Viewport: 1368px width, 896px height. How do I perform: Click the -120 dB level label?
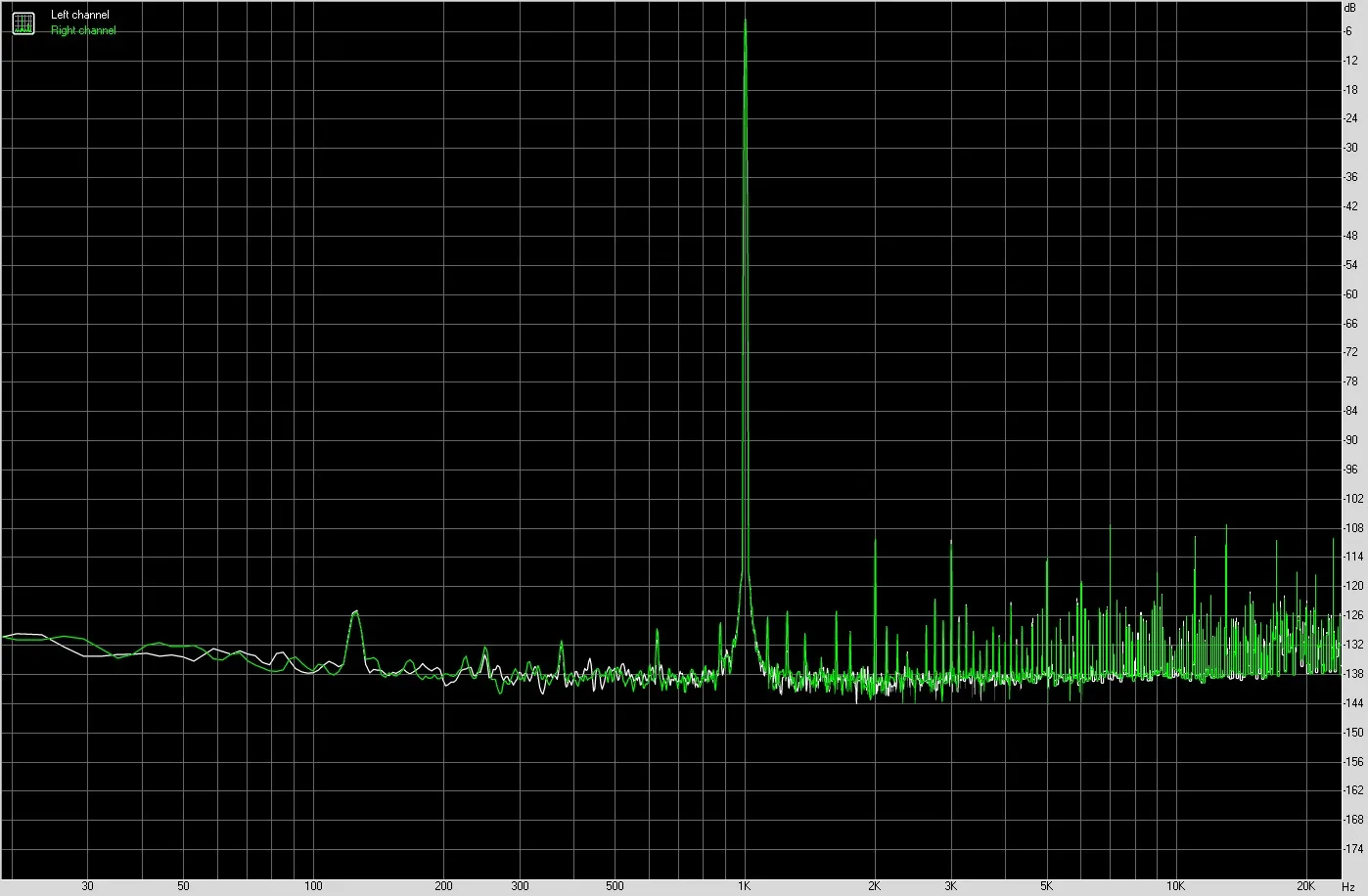point(1353,586)
